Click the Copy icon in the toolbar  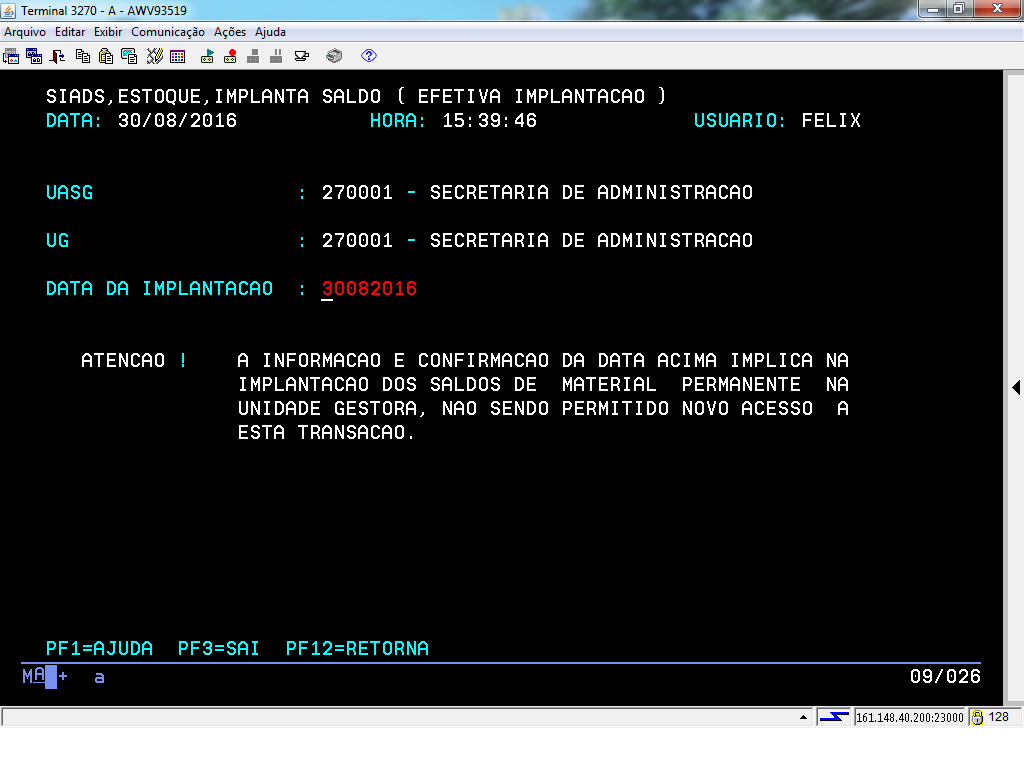pyautogui.click(x=83, y=56)
